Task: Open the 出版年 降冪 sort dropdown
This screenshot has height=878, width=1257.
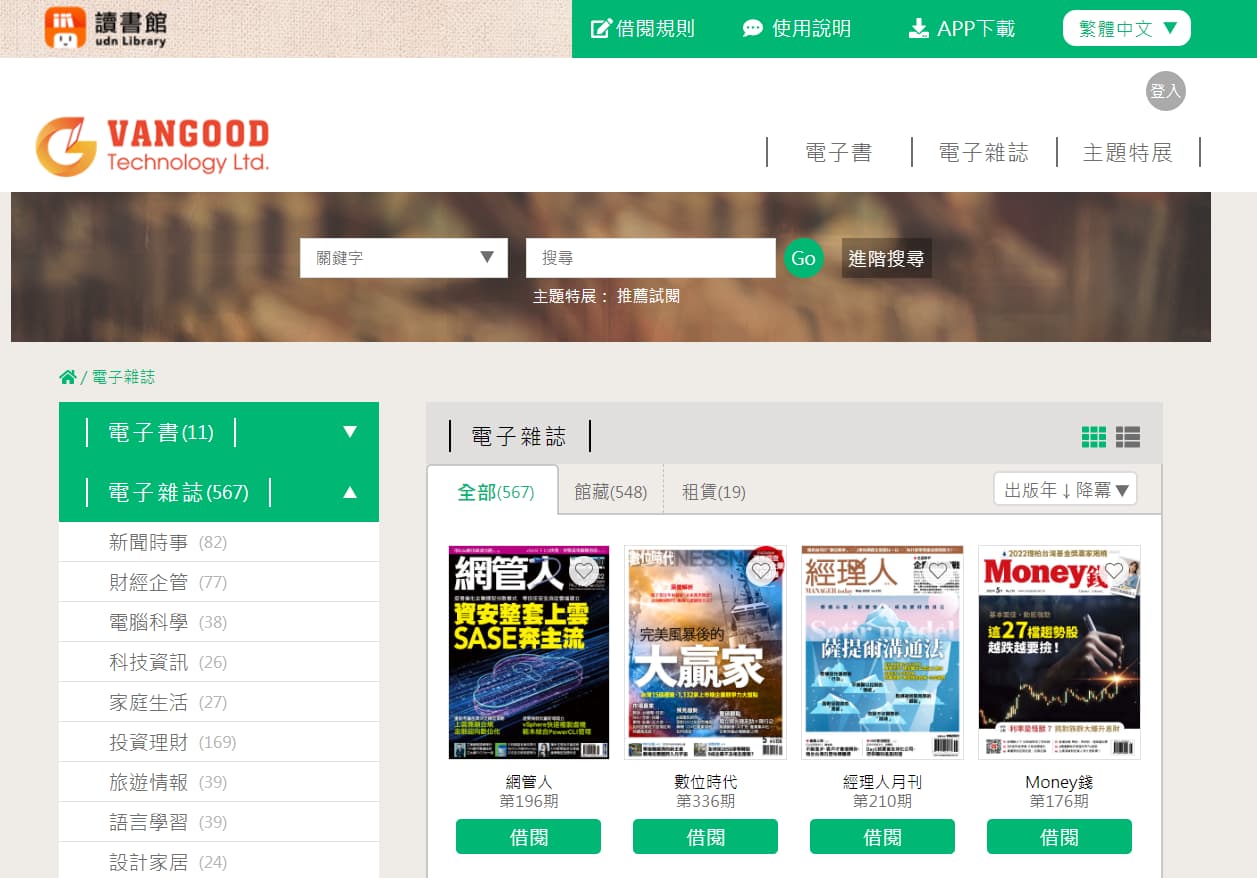Action: 1065,490
